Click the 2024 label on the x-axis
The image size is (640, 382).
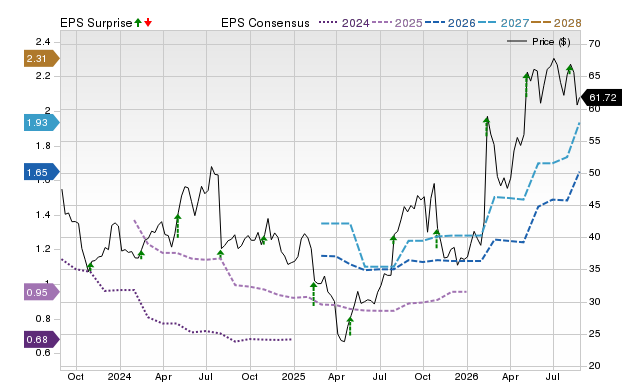(120, 376)
